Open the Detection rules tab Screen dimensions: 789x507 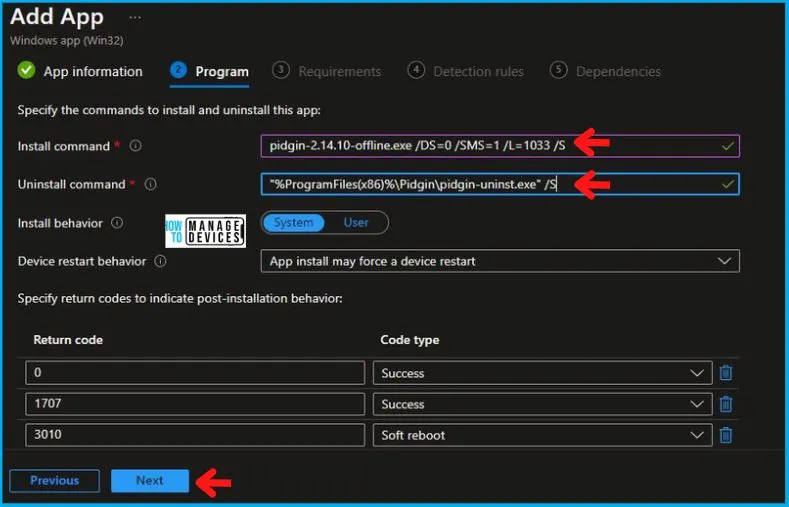479,71
